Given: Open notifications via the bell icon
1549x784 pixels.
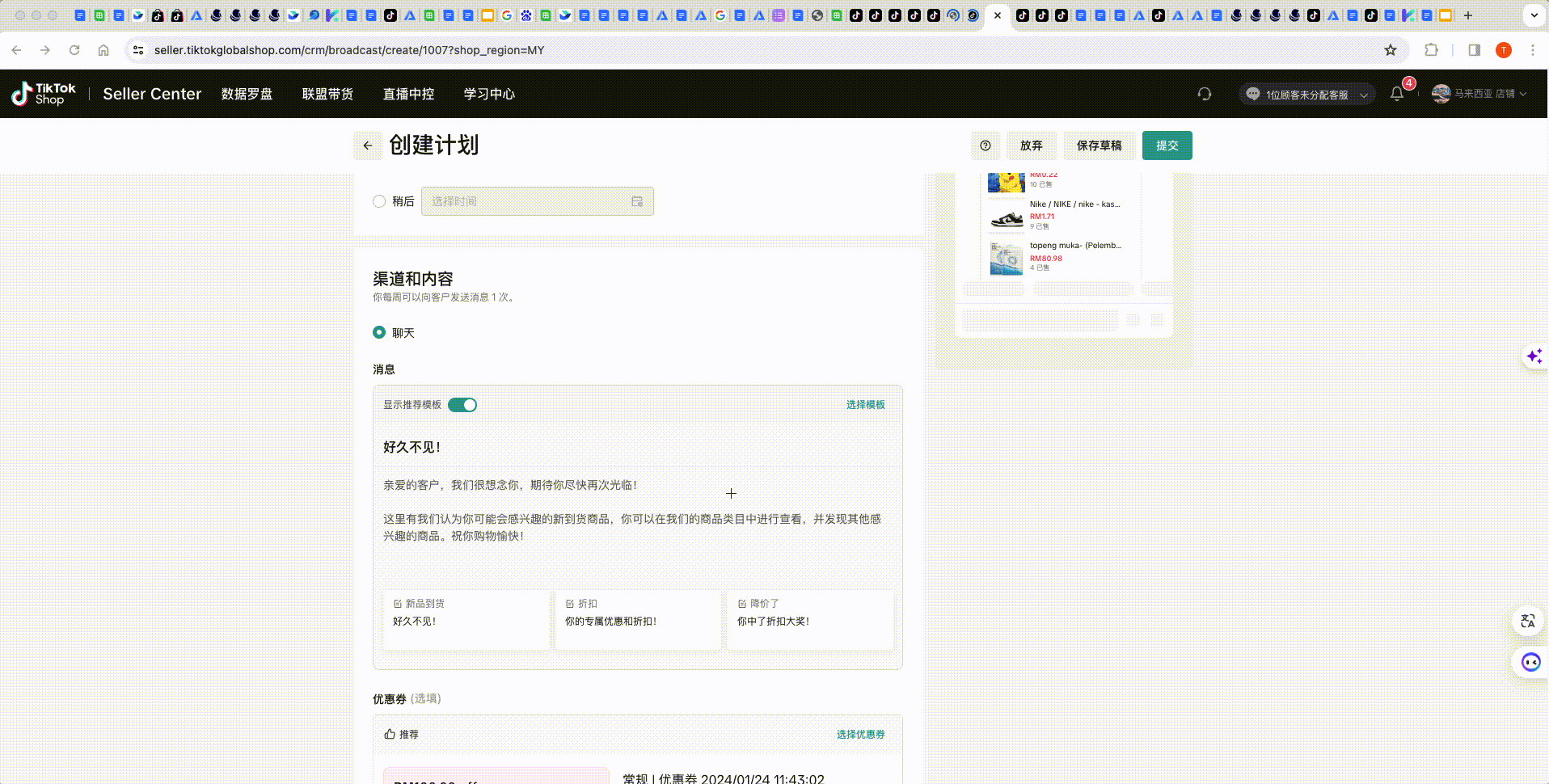Looking at the screenshot, I should [x=1397, y=94].
